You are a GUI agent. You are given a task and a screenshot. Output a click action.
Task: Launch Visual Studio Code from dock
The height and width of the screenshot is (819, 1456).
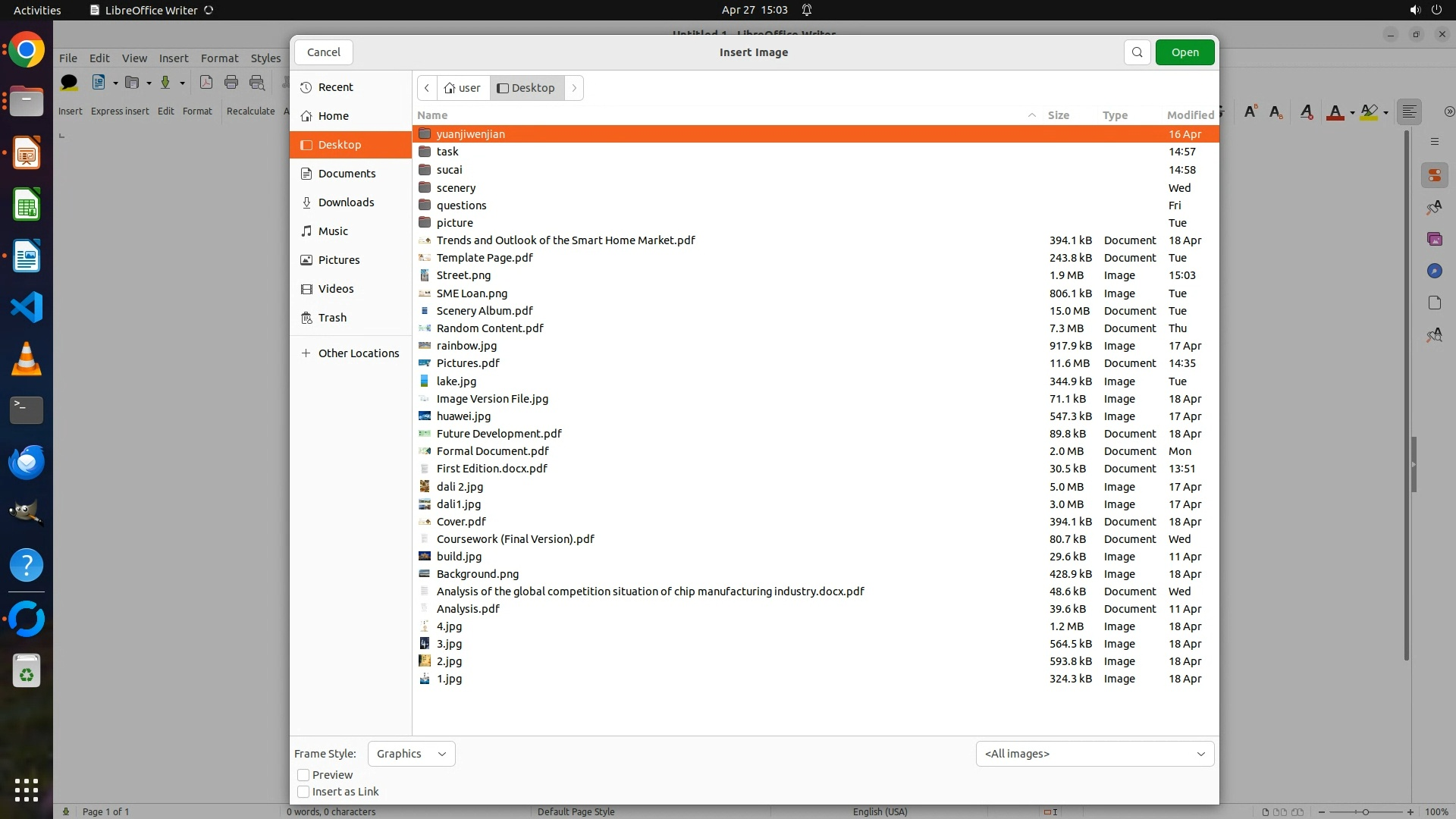(27, 308)
